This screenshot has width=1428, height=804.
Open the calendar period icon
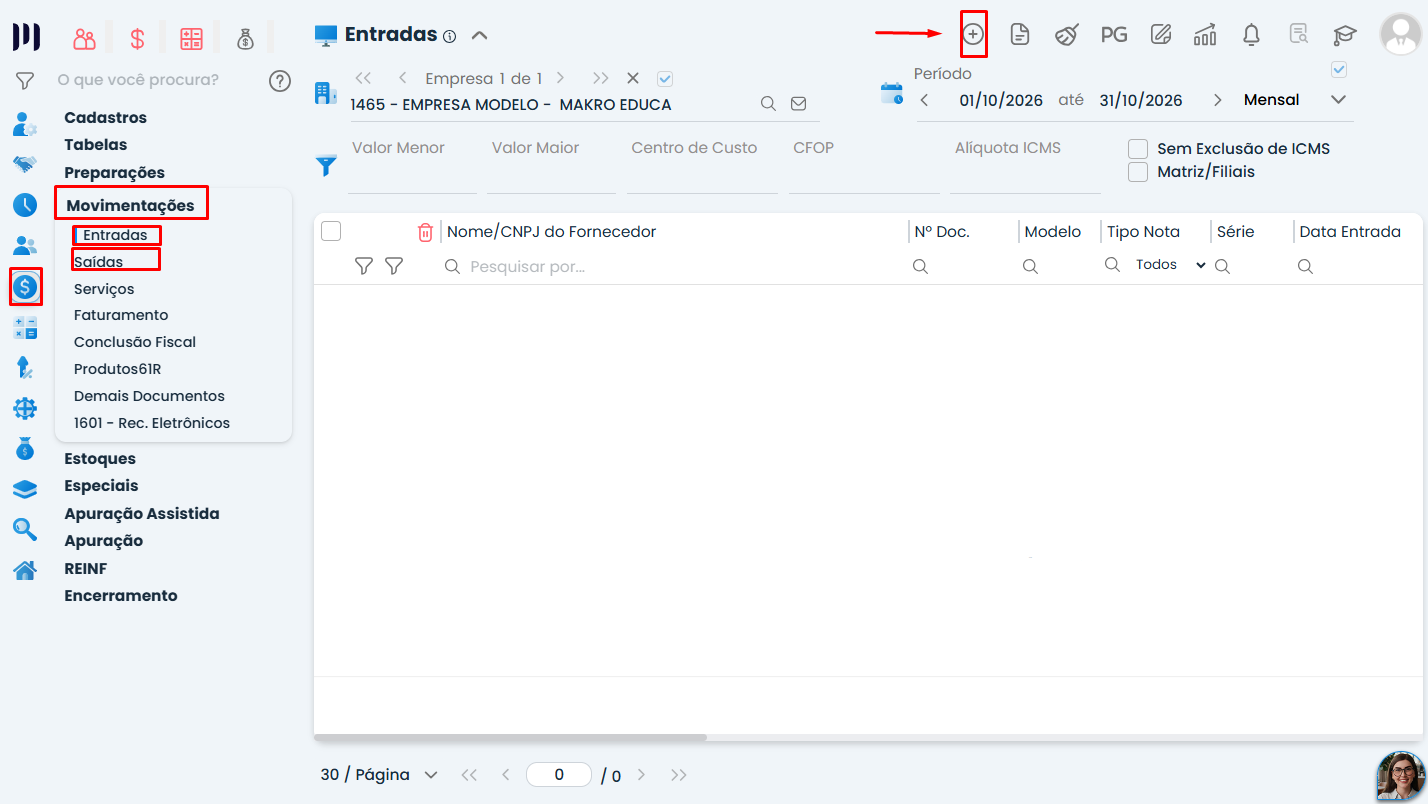pyautogui.click(x=891, y=94)
